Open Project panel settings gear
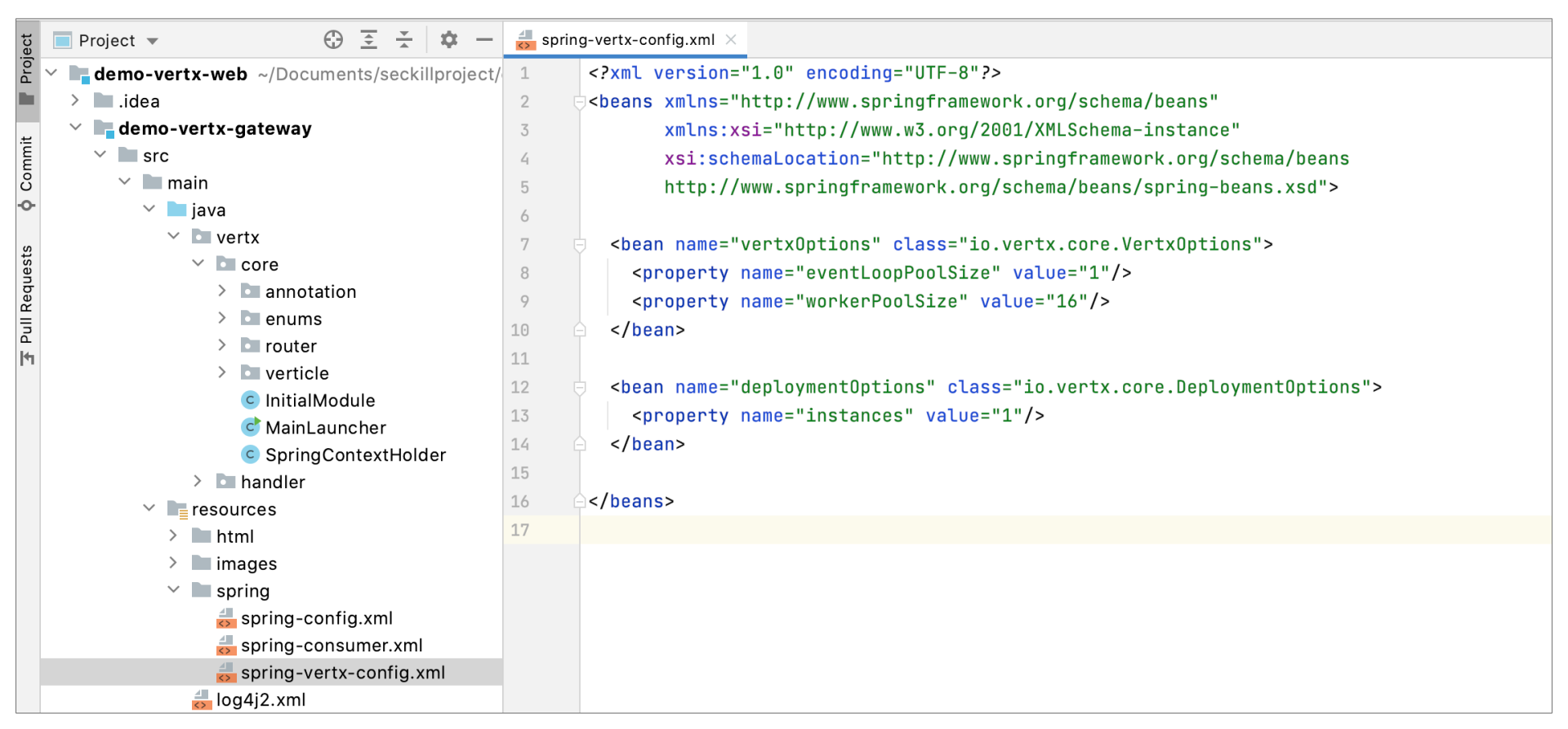Screen dimensions: 1568x729 click(x=449, y=40)
